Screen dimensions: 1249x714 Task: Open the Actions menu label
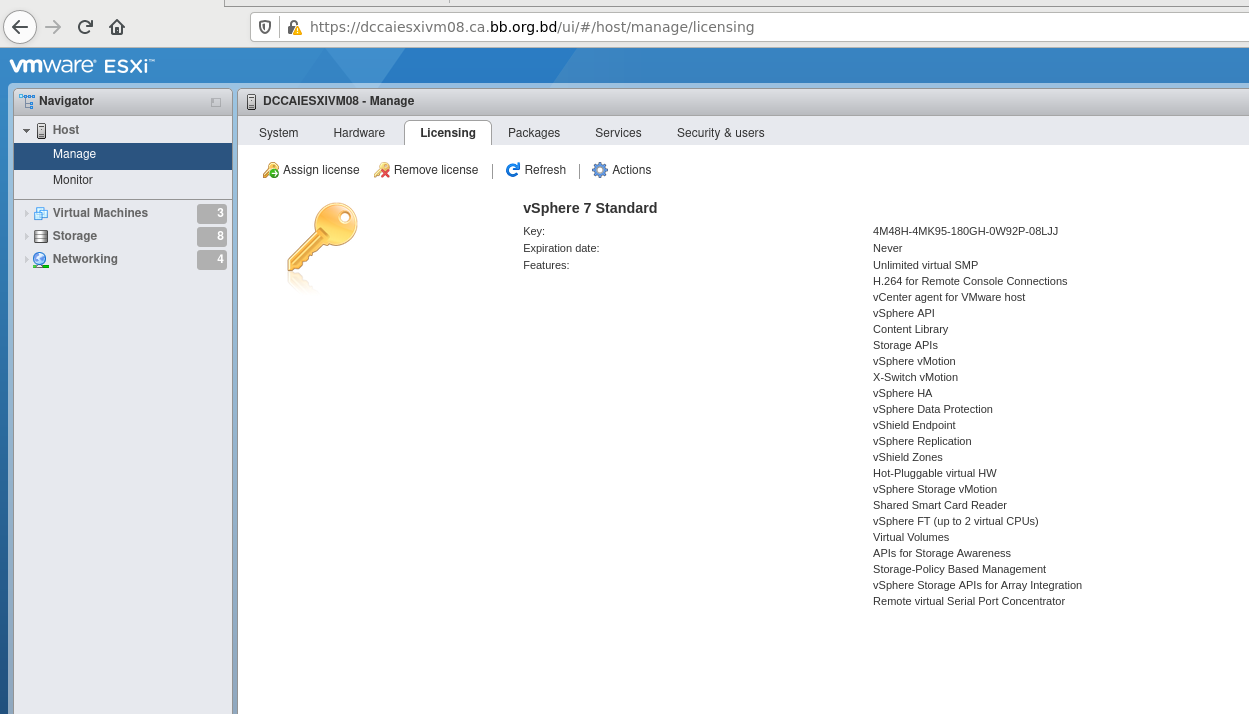(632, 170)
